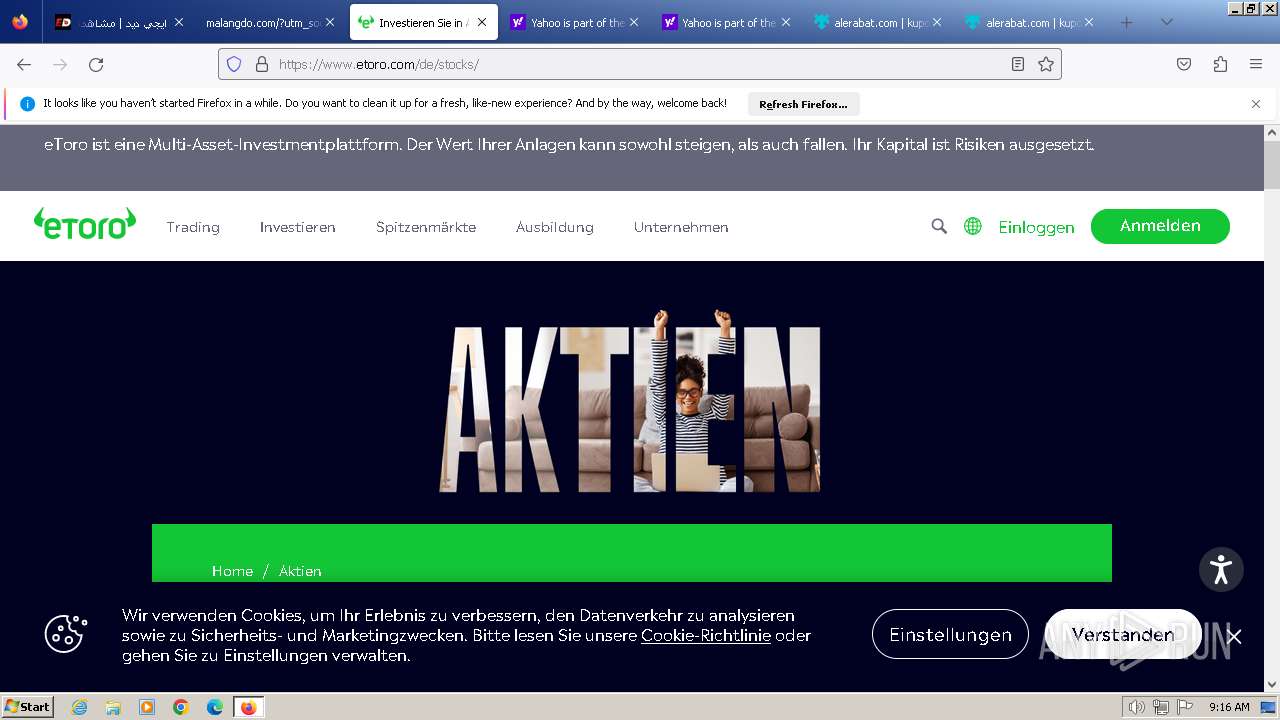
Task: Click the address bar URL field
Action: coord(640,64)
